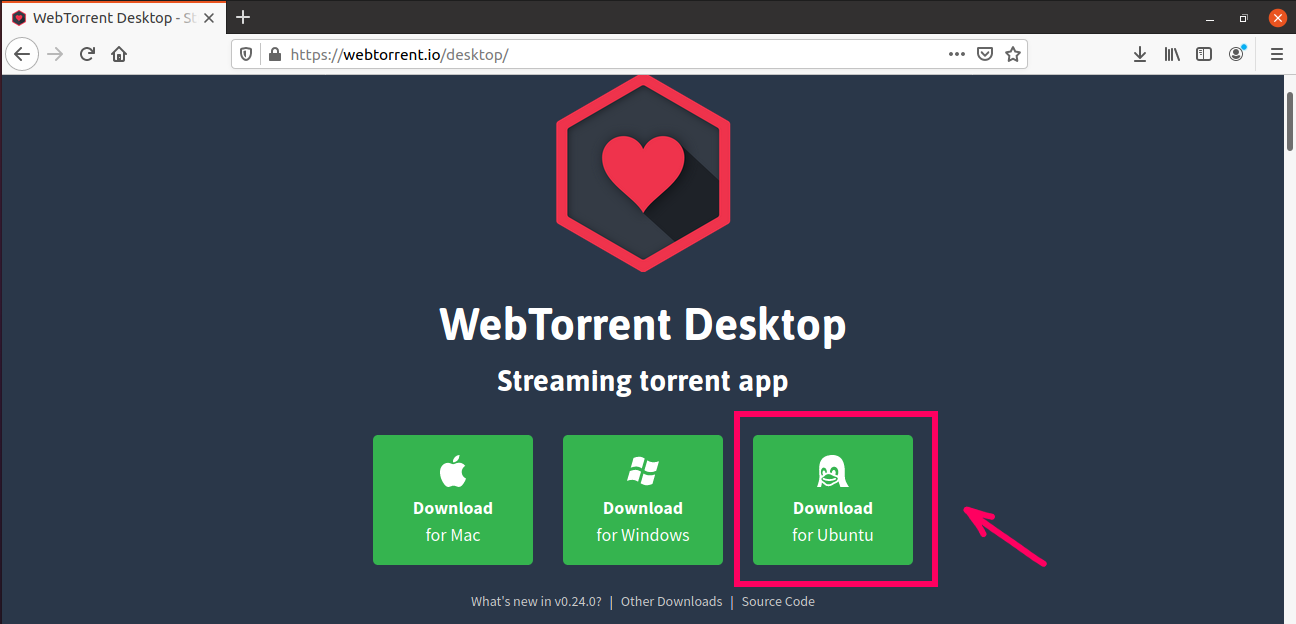1296x624 pixels.
Task: Toggle the sidebar view icon
Action: pyautogui.click(x=1204, y=54)
